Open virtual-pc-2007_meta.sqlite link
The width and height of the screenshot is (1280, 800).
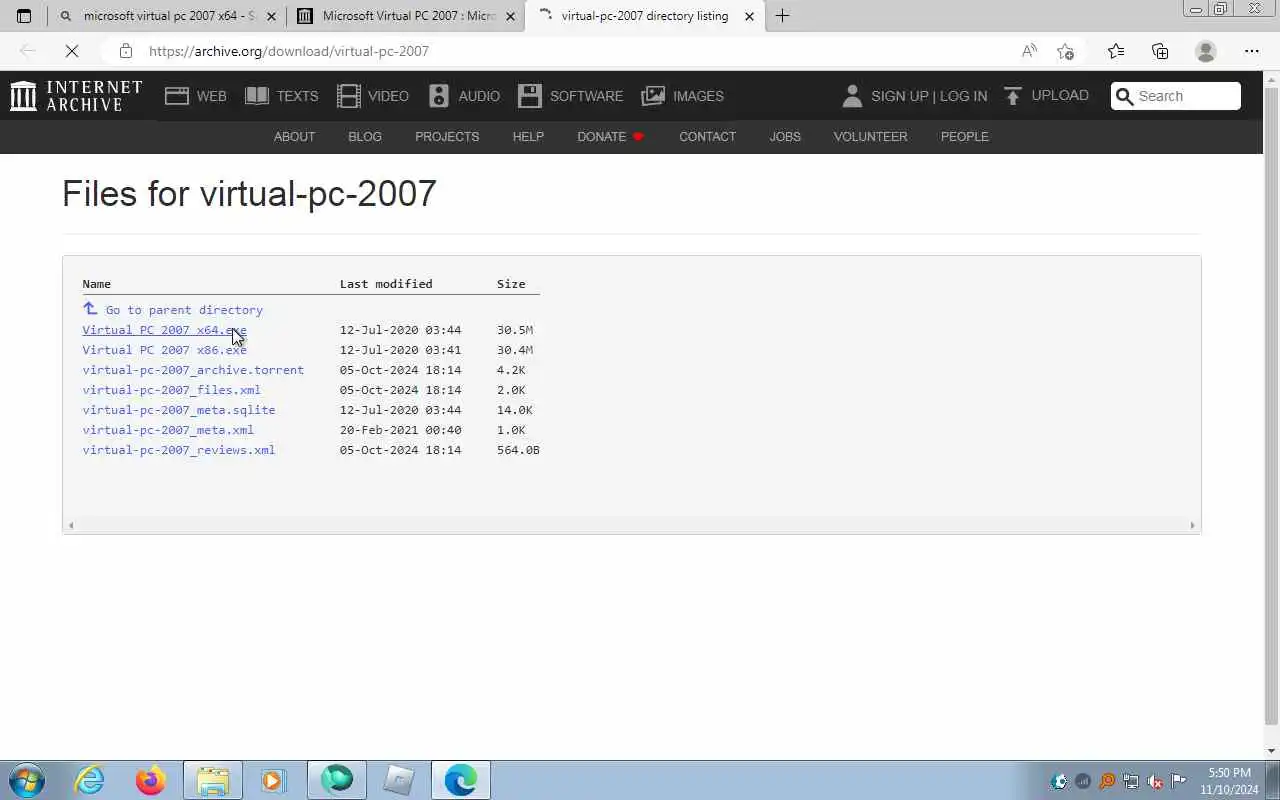[179, 410]
